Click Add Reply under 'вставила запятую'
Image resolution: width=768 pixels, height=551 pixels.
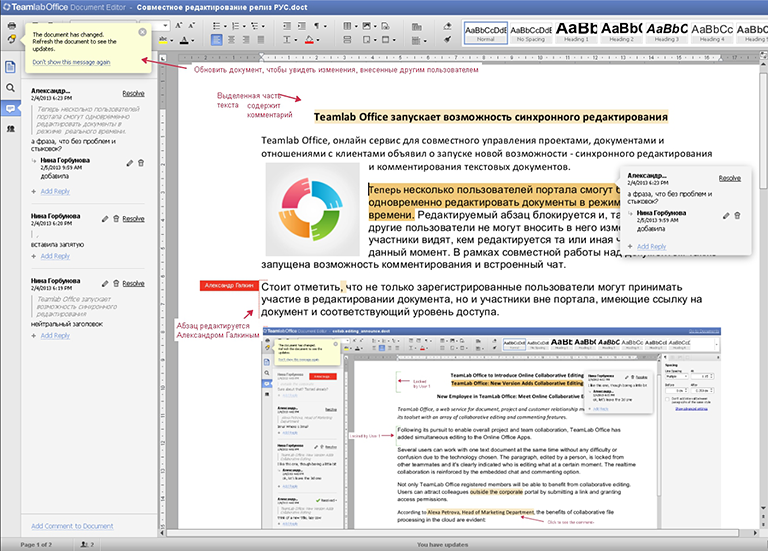click(x=55, y=256)
